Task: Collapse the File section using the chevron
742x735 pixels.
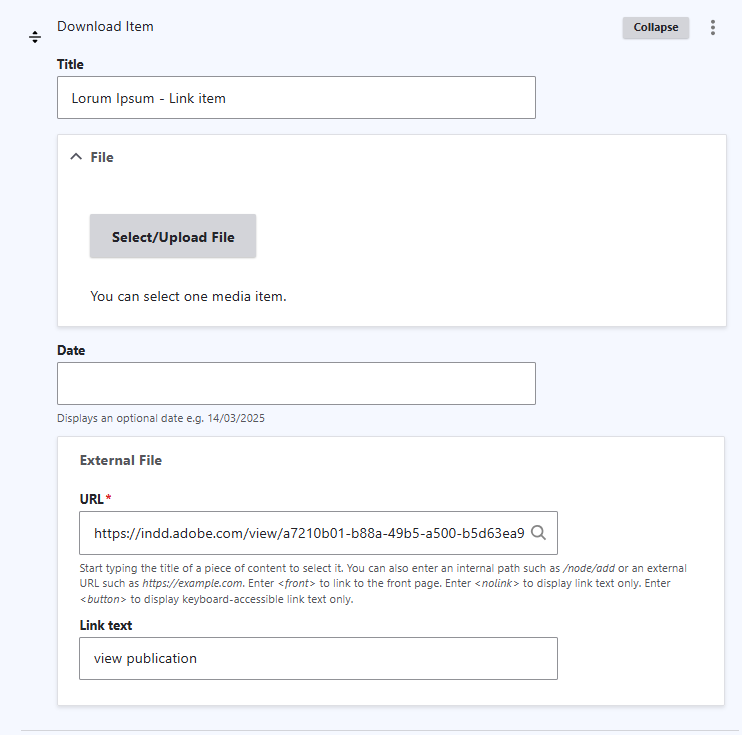Action: (76, 157)
